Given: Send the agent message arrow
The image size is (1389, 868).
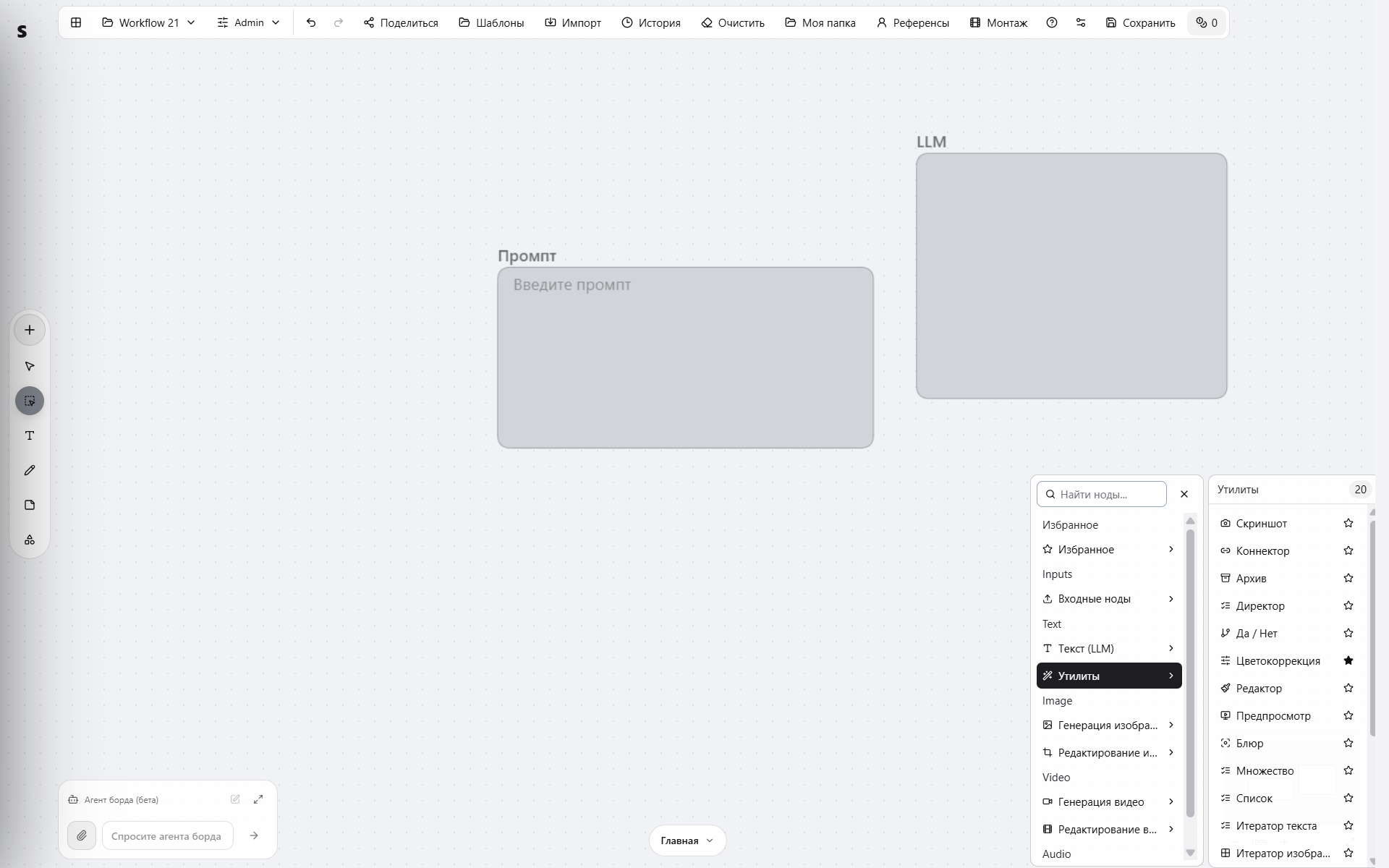Looking at the screenshot, I should [x=254, y=835].
